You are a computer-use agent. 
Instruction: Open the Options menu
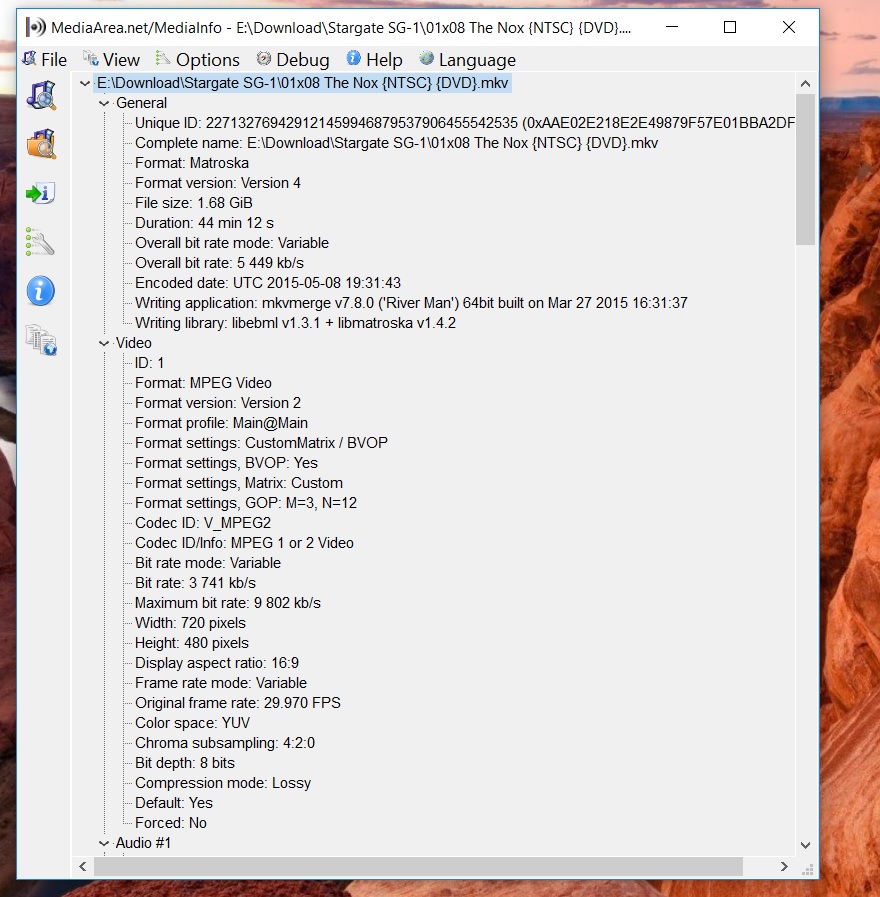tap(197, 59)
